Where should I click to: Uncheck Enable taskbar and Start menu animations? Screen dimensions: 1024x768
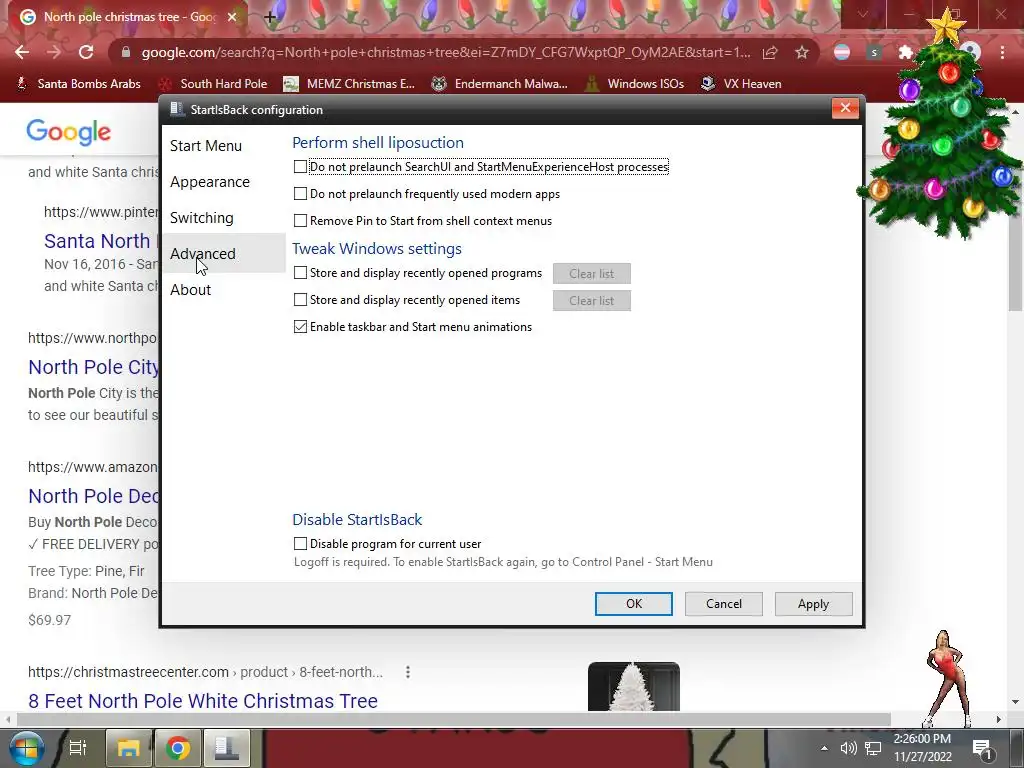click(x=300, y=327)
